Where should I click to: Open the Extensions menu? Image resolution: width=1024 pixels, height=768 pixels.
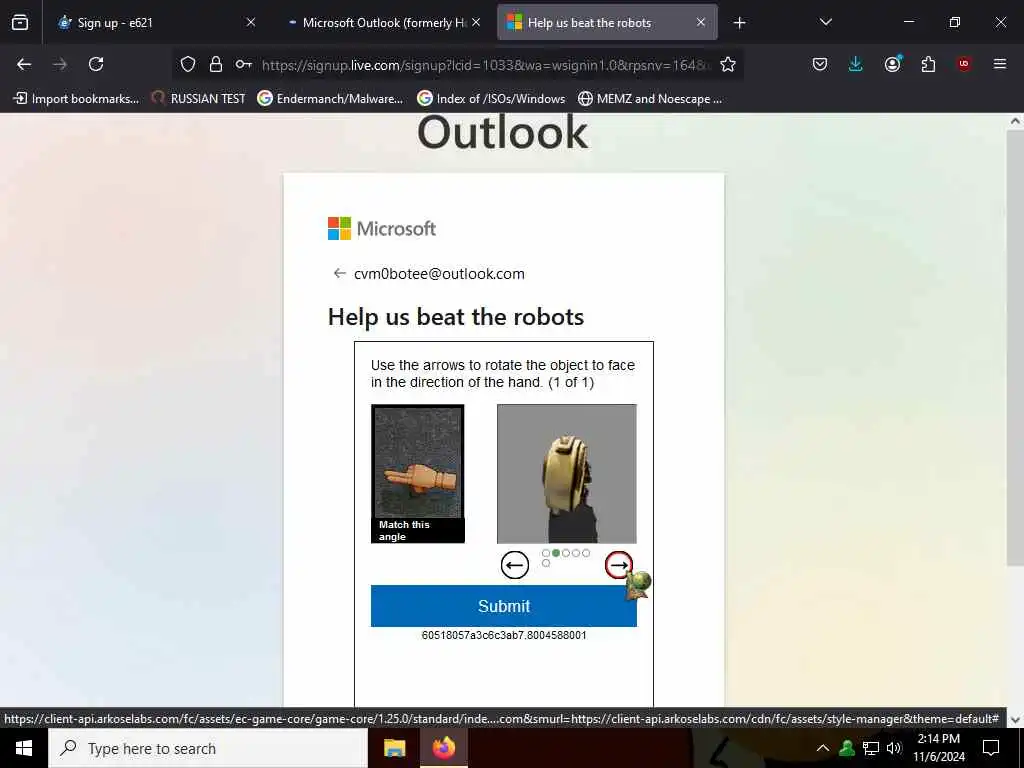coord(928,64)
